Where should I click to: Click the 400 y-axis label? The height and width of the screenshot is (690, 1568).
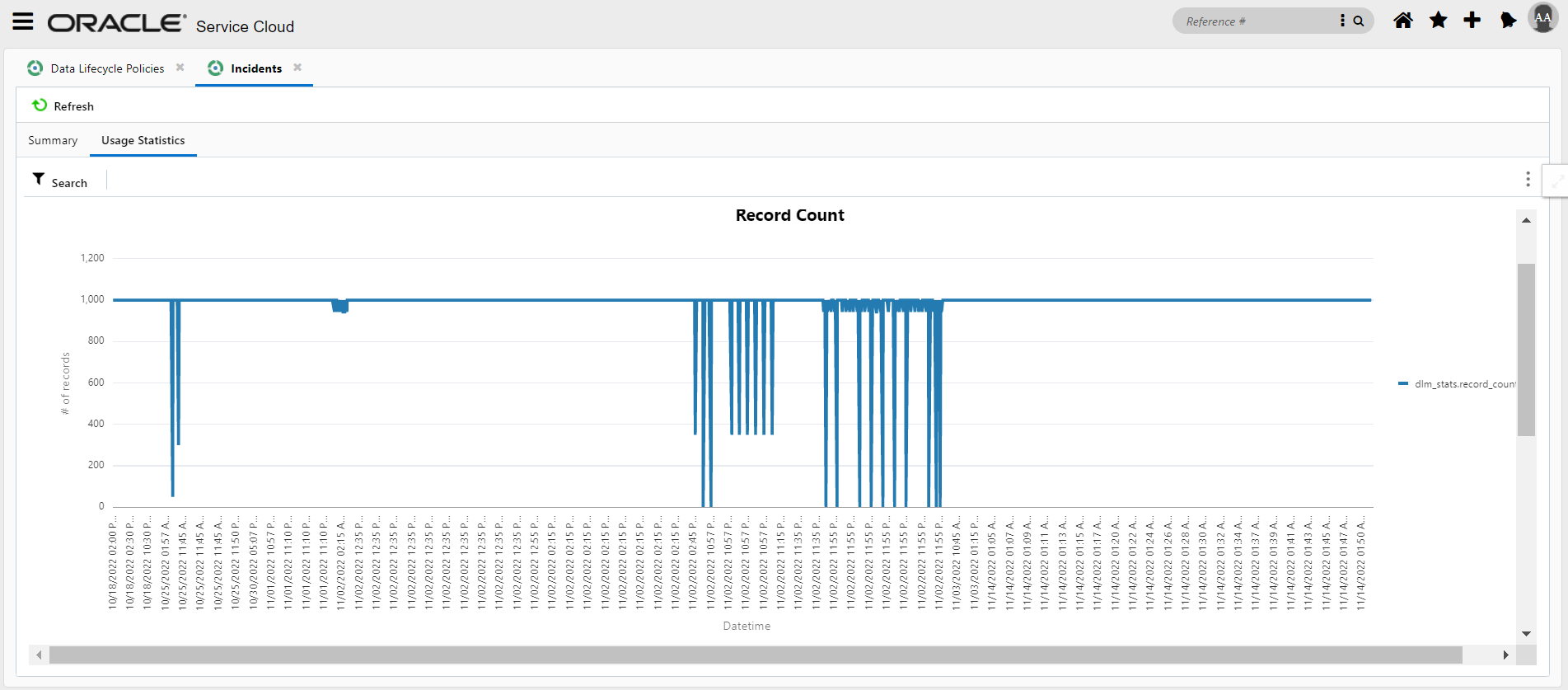(96, 424)
